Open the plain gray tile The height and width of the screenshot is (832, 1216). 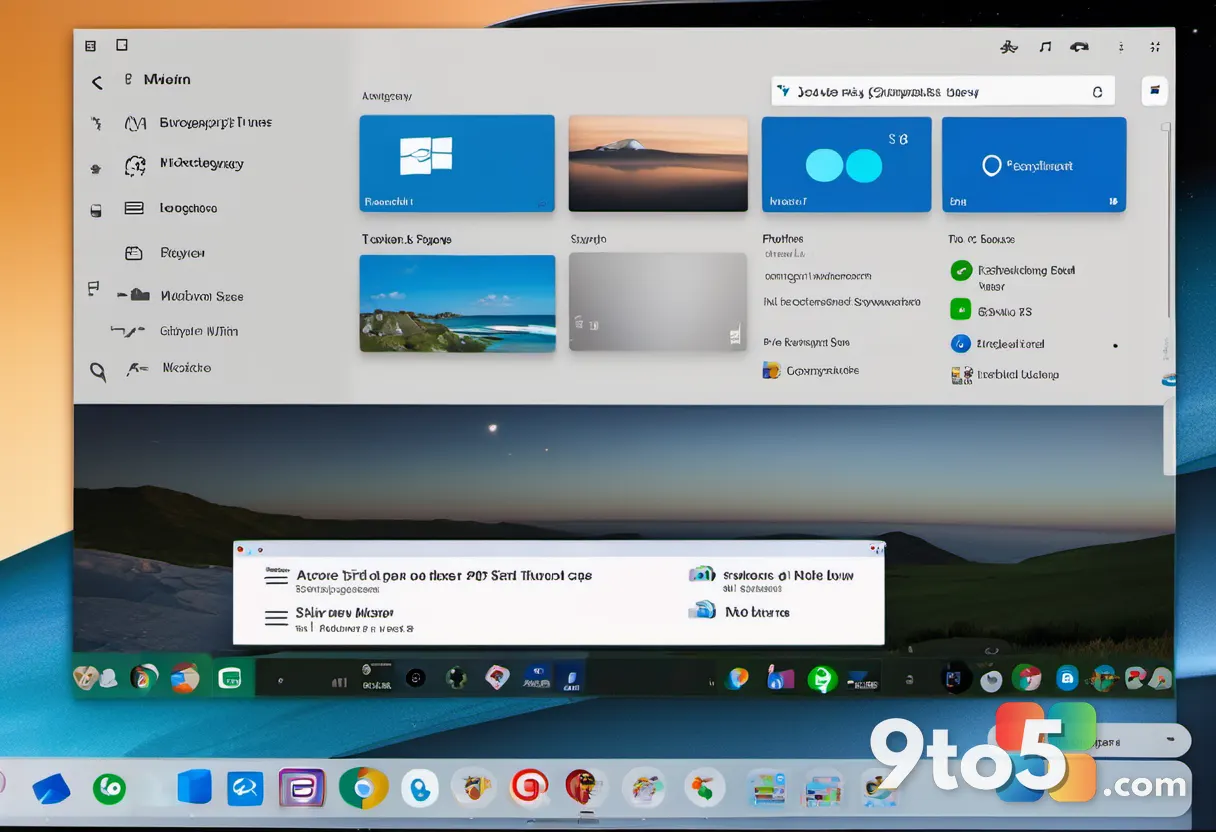click(x=658, y=301)
